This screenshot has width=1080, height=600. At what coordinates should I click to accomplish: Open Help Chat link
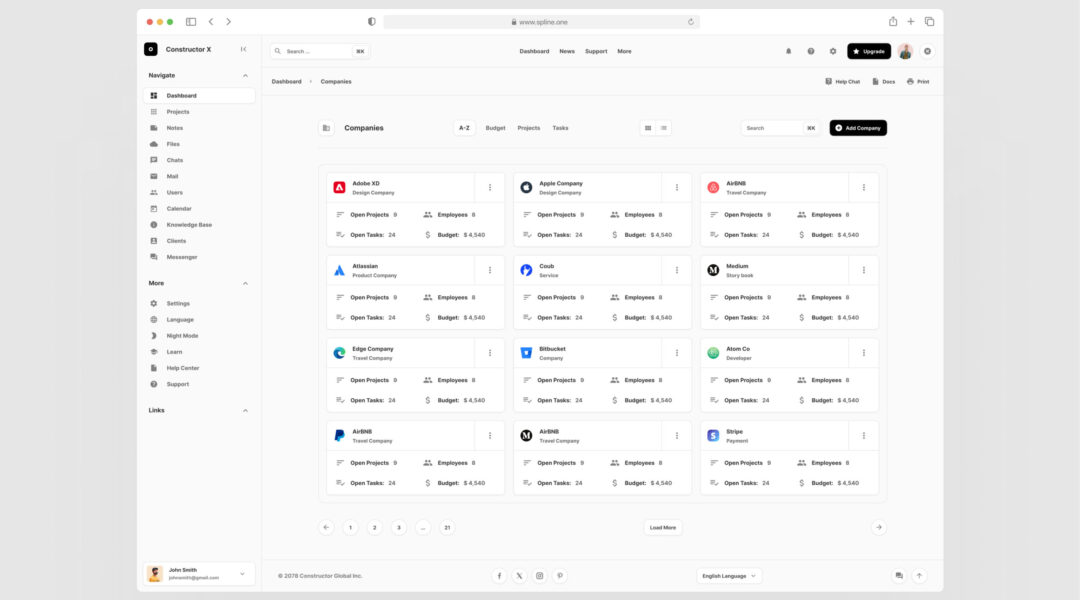[x=842, y=81]
